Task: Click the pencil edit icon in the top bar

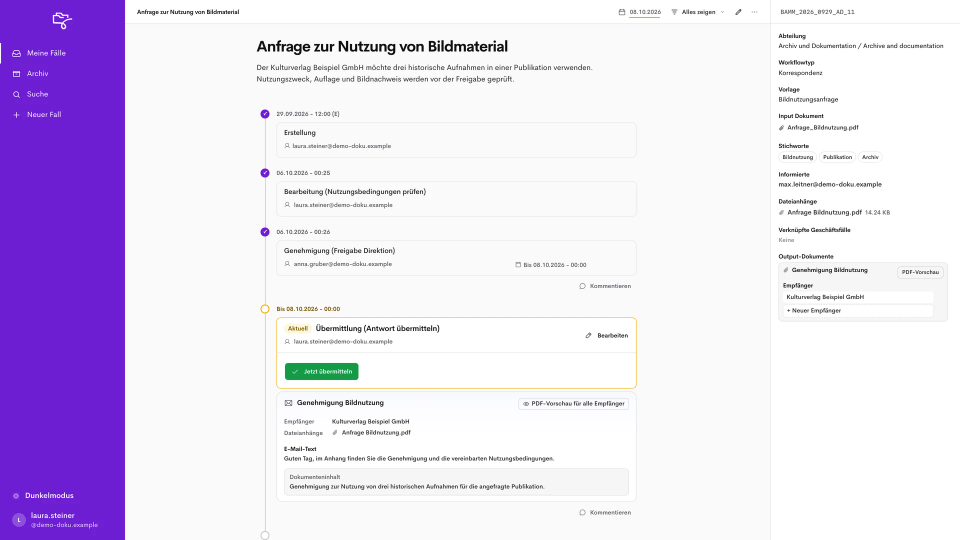Action: pyautogui.click(x=738, y=12)
